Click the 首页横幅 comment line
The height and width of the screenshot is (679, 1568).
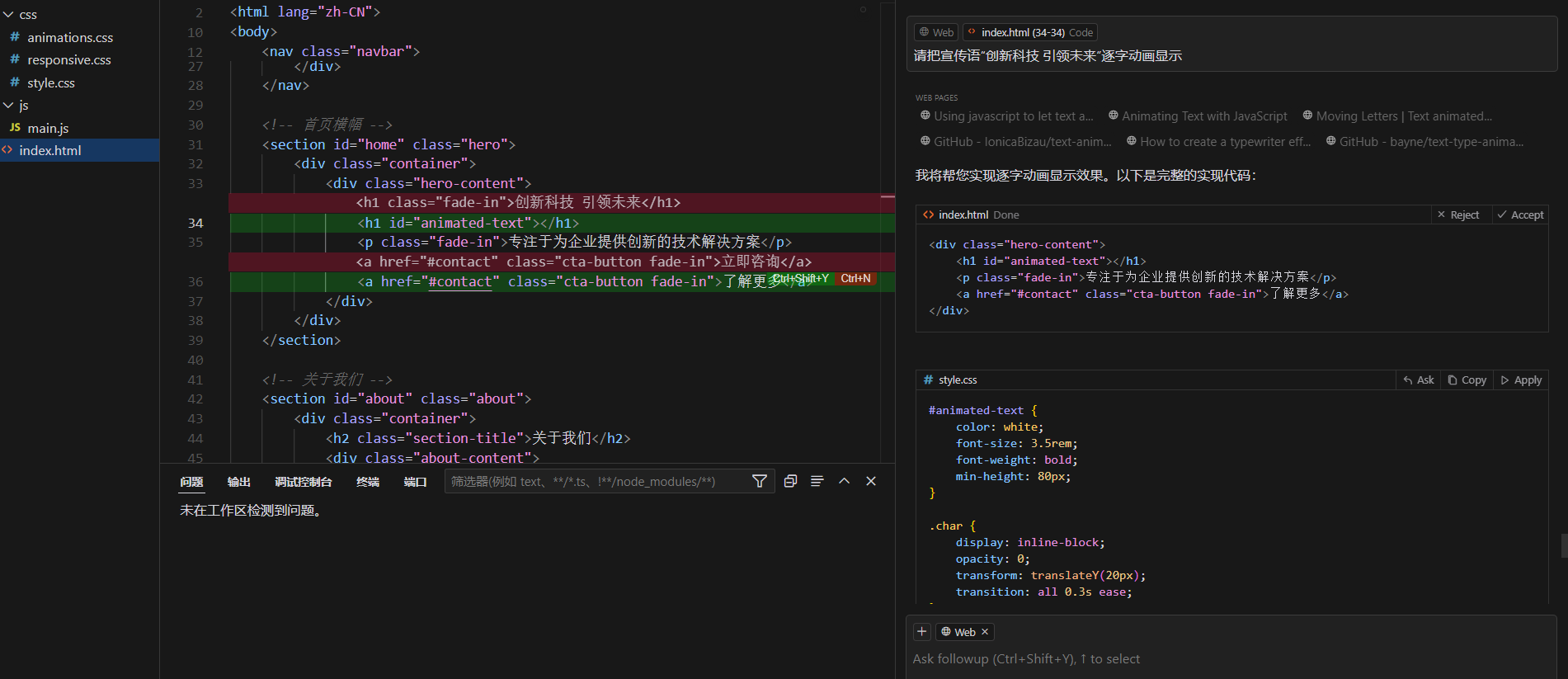tap(327, 125)
